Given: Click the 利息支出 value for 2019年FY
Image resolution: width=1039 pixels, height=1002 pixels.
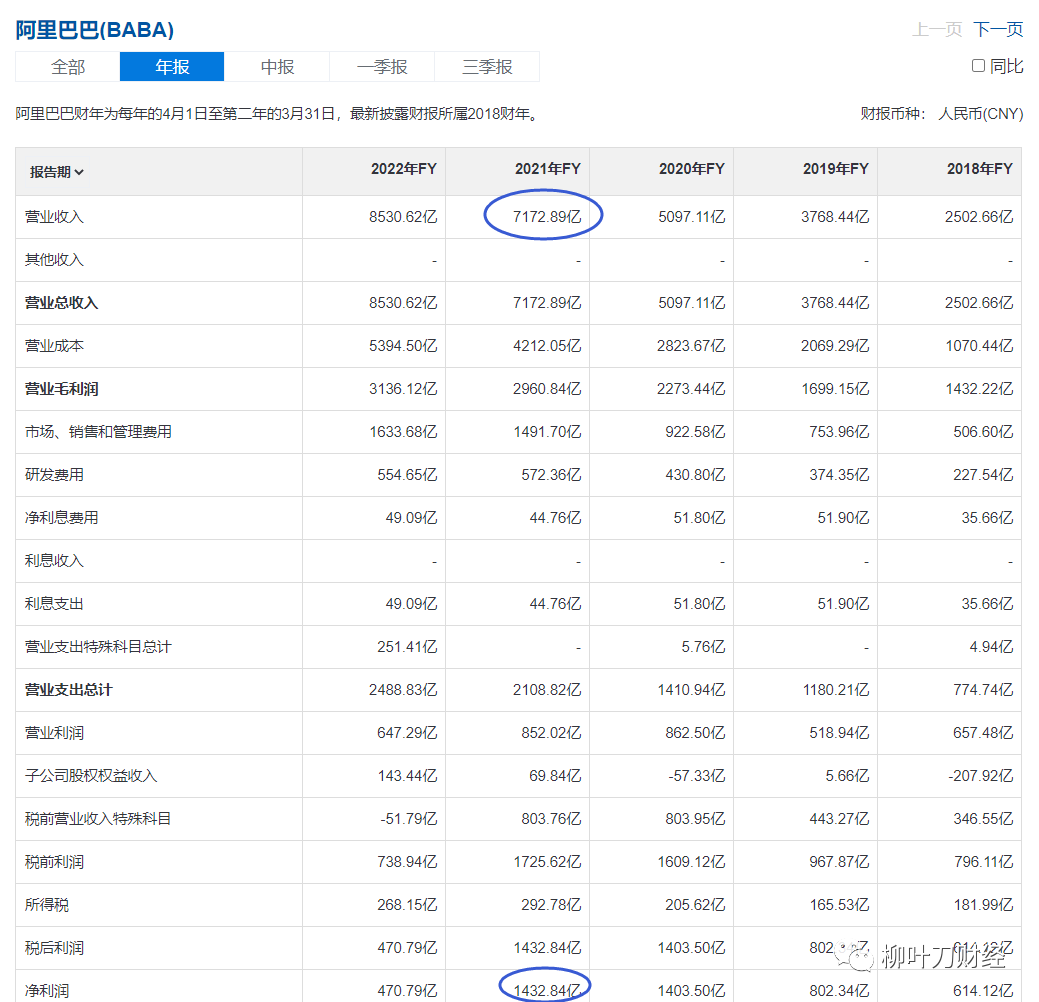Looking at the screenshot, I should click(x=843, y=604).
